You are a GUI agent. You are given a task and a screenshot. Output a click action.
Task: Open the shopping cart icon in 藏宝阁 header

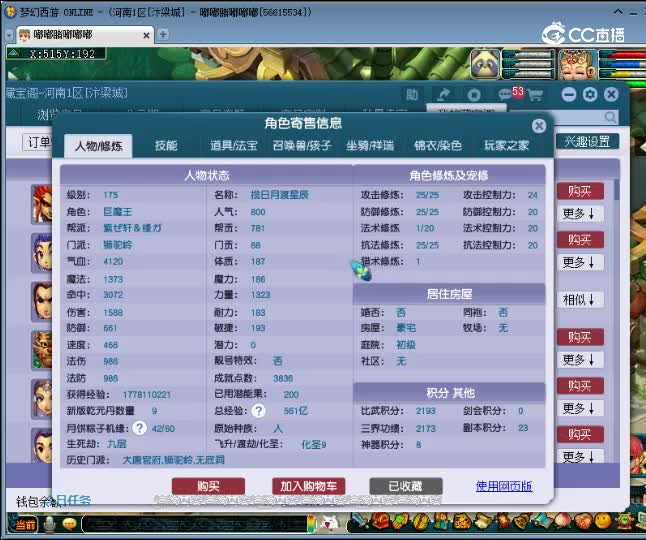tap(535, 95)
